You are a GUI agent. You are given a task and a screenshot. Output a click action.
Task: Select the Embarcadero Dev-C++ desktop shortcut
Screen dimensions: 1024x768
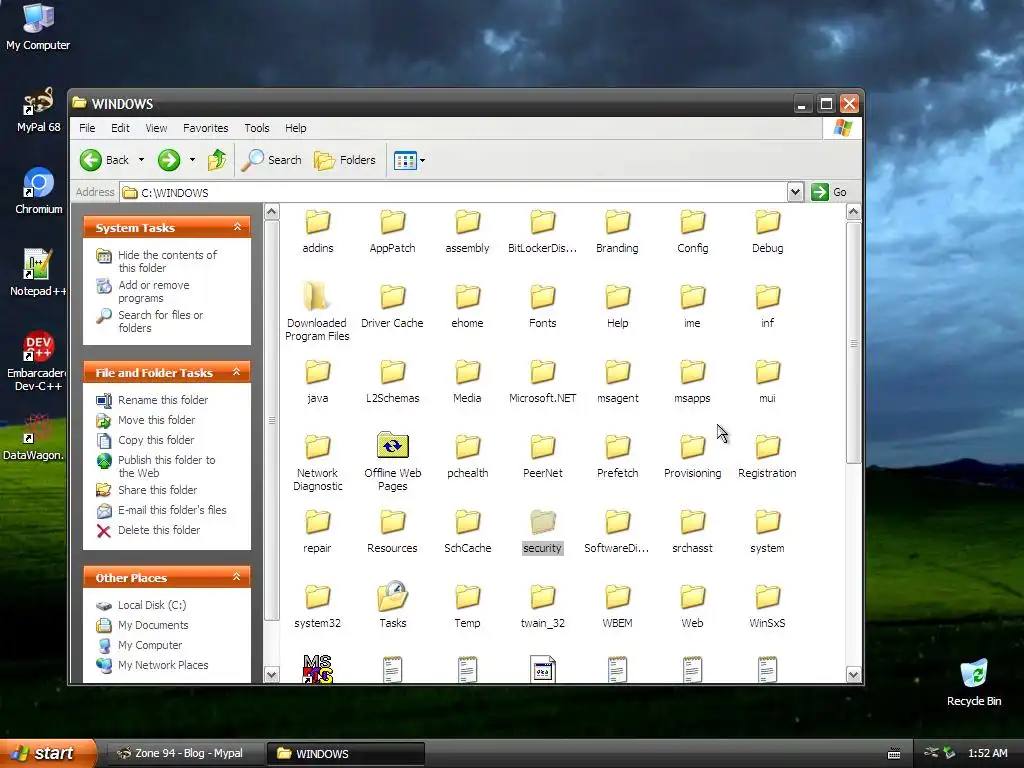point(37,360)
